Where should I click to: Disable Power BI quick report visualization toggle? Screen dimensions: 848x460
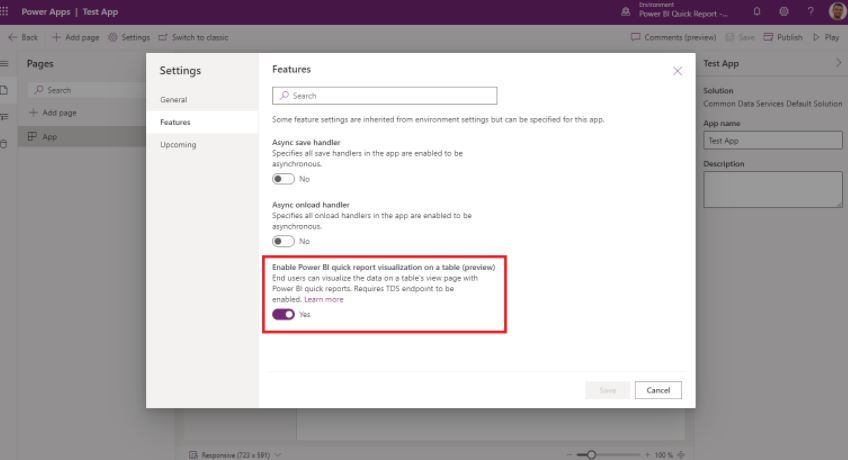pyautogui.click(x=284, y=314)
